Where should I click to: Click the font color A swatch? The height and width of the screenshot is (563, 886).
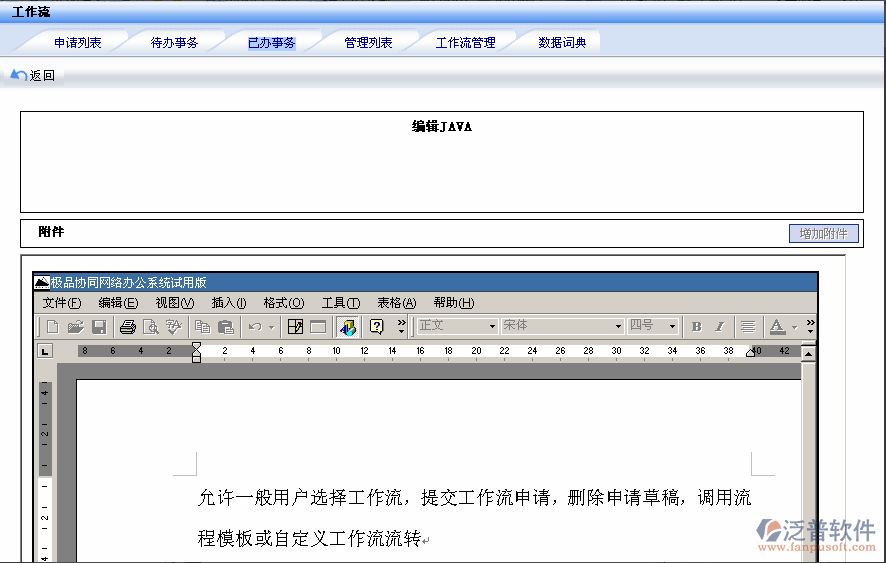pyautogui.click(x=777, y=326)
